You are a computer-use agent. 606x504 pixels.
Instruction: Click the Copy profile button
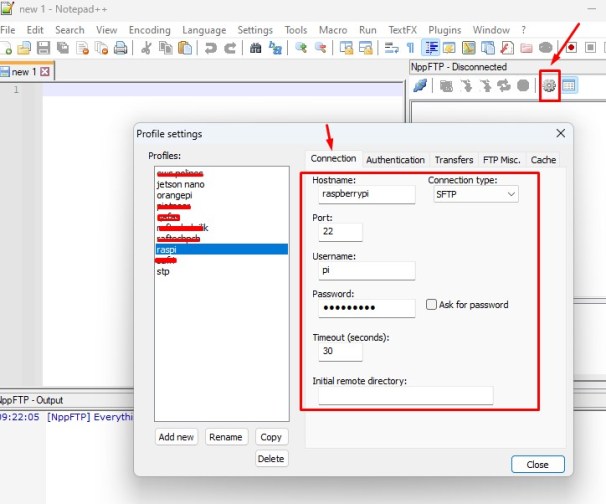(x=271, y=437)
